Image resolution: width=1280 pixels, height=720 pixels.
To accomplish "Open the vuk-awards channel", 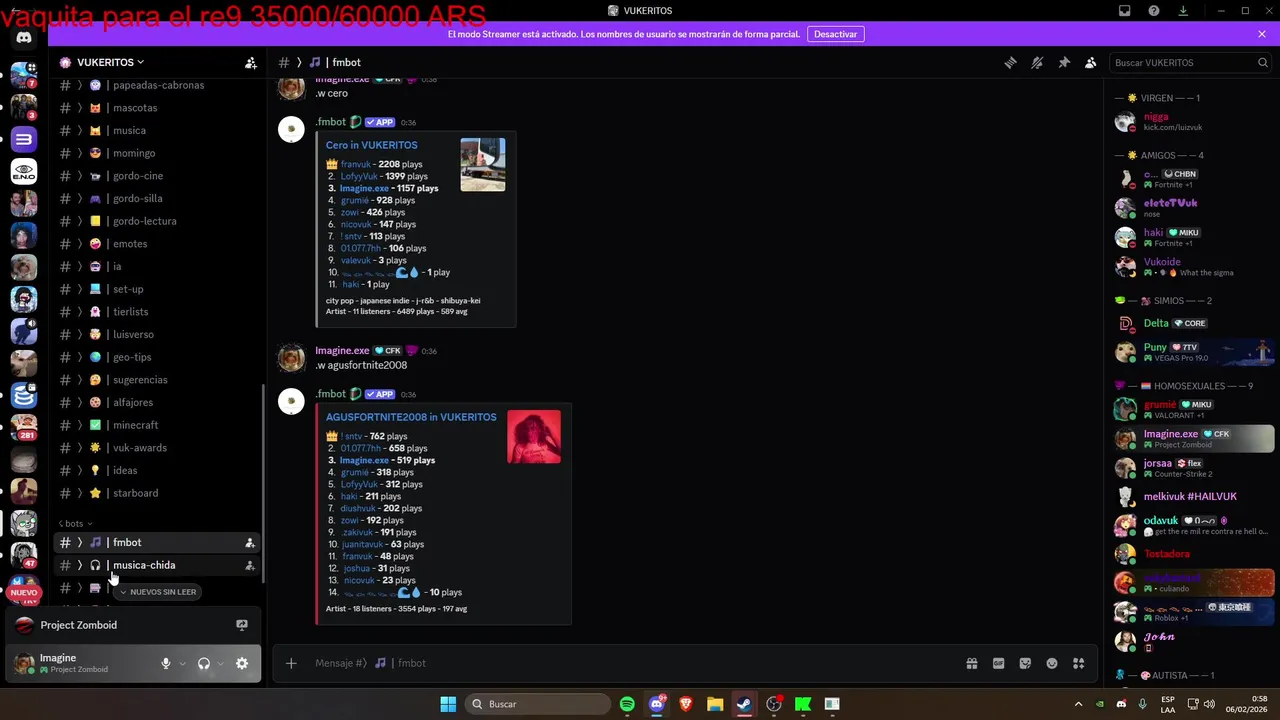I will click(158, 448).
